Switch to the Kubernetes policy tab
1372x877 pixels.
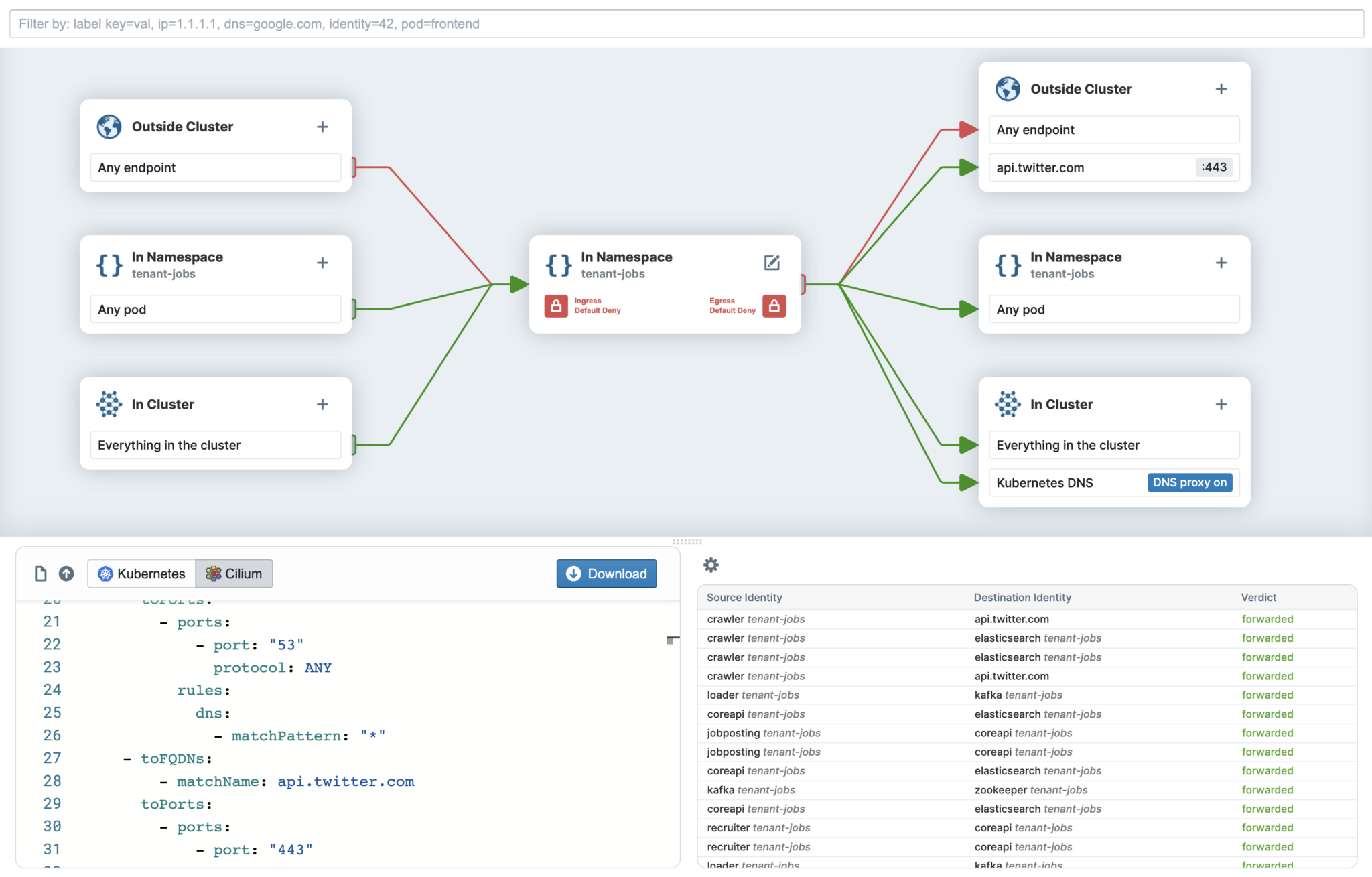tap(142, 574)
